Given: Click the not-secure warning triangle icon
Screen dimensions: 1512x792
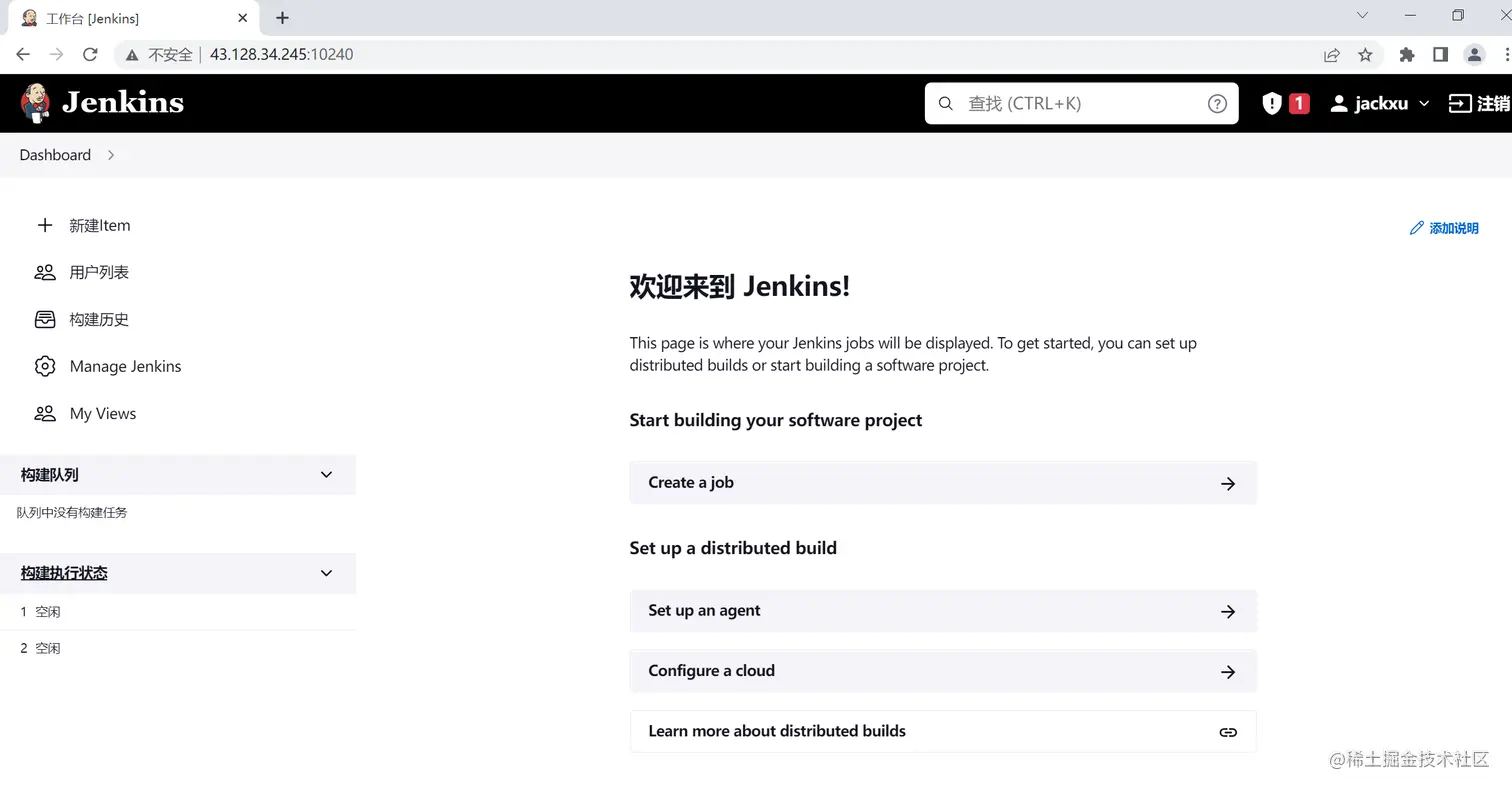Looking at the screenshot, I should click(x=132, y=55).
